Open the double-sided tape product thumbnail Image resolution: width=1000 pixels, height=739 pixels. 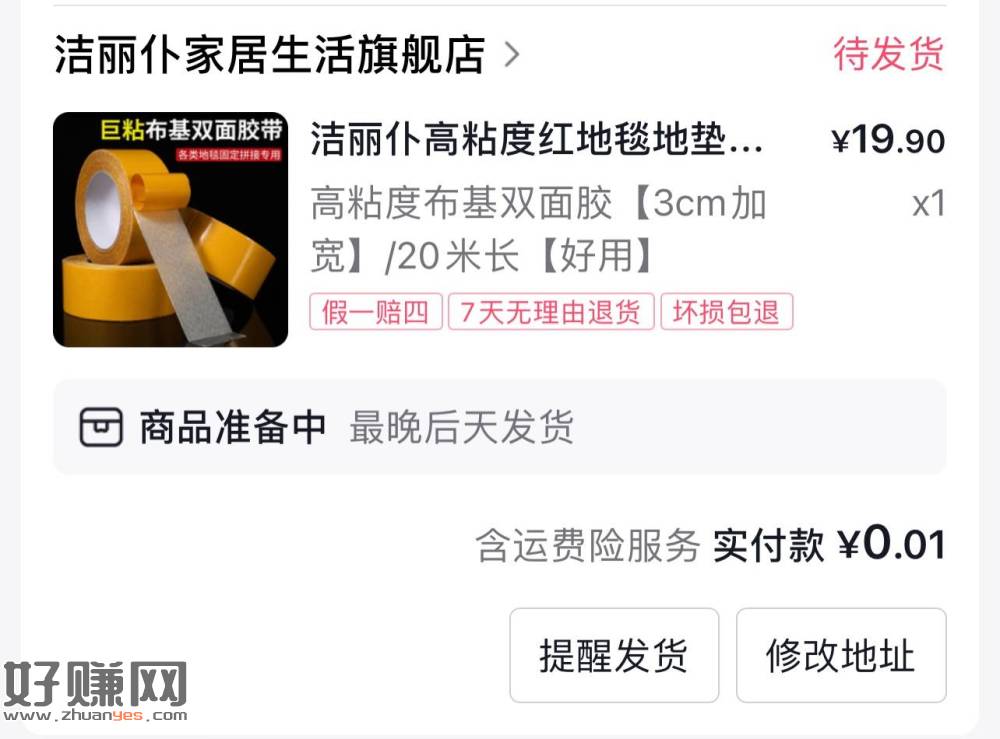click(170, 230)
